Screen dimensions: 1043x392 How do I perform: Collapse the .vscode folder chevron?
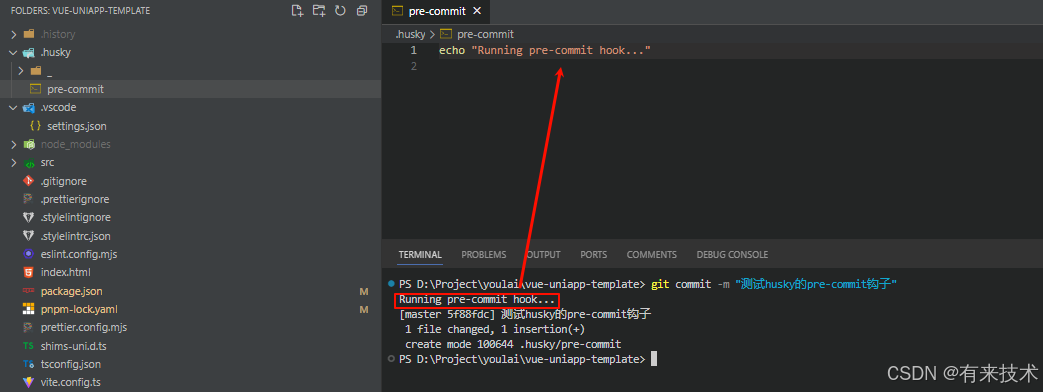(x=14, y=107)
